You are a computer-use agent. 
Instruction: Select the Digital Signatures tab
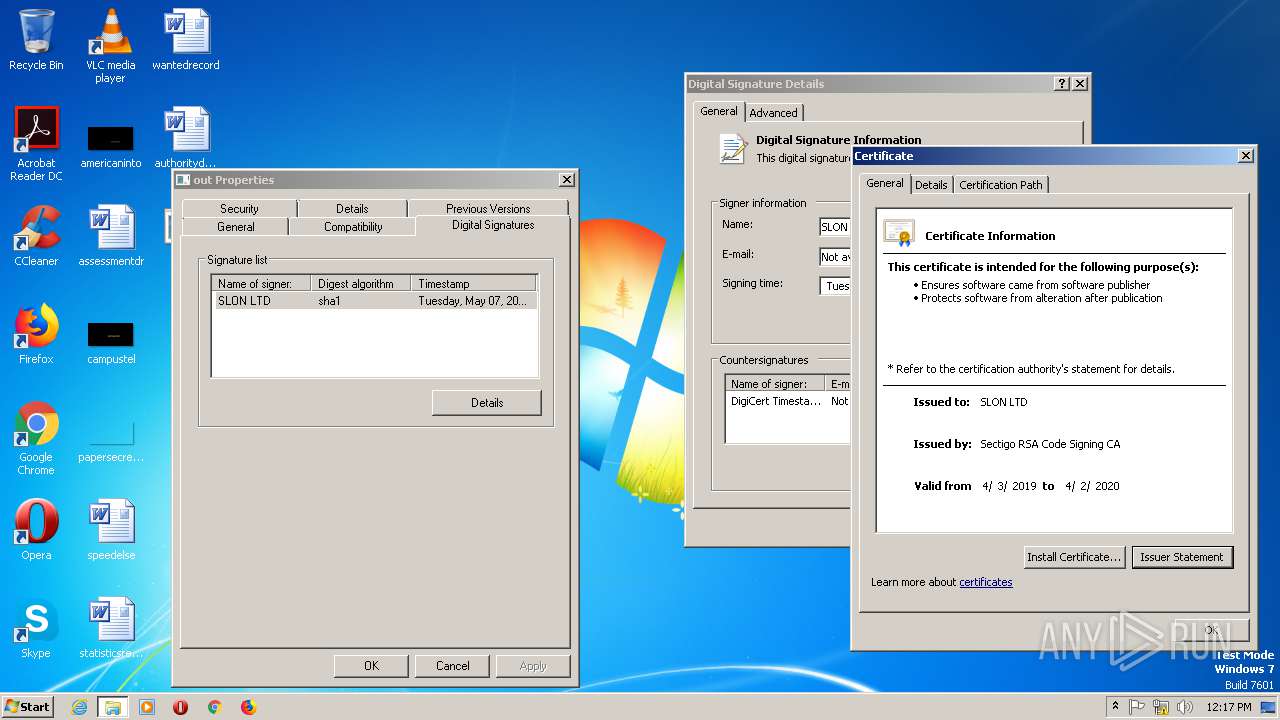tap(493, 225)
